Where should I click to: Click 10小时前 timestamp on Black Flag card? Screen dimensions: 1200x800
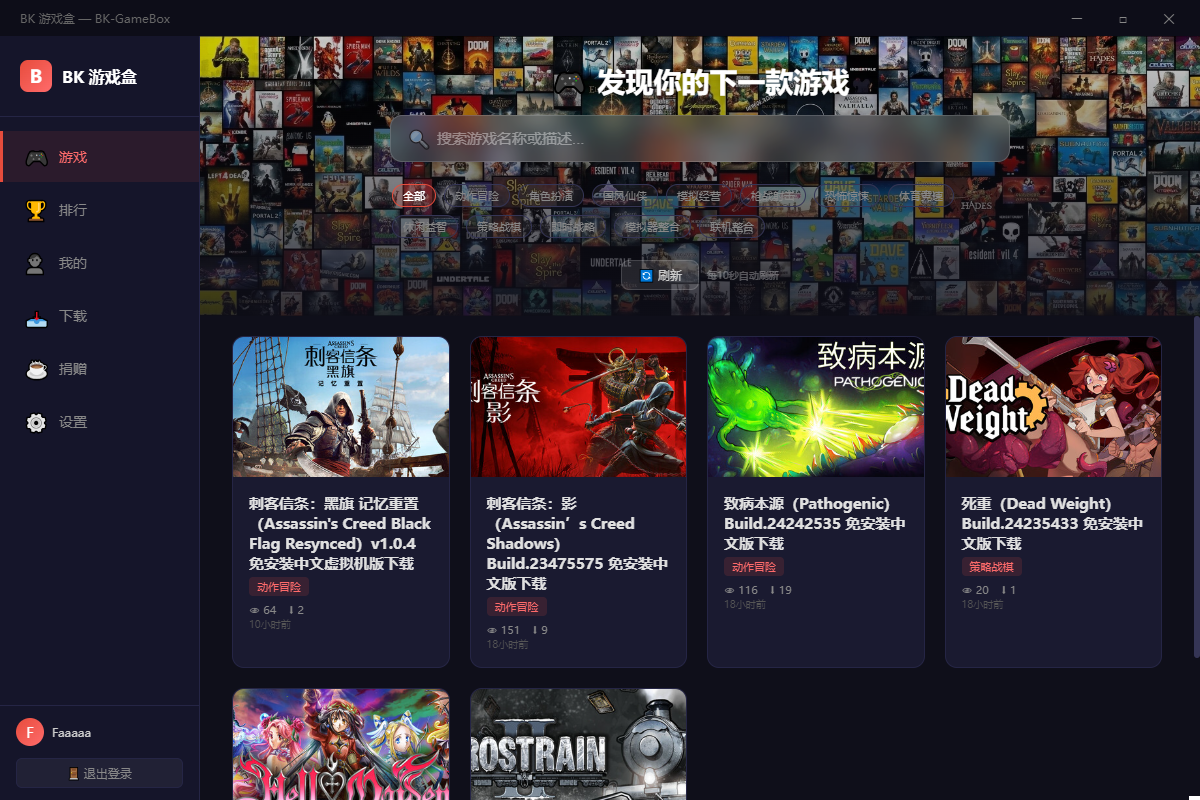[270, 624]
